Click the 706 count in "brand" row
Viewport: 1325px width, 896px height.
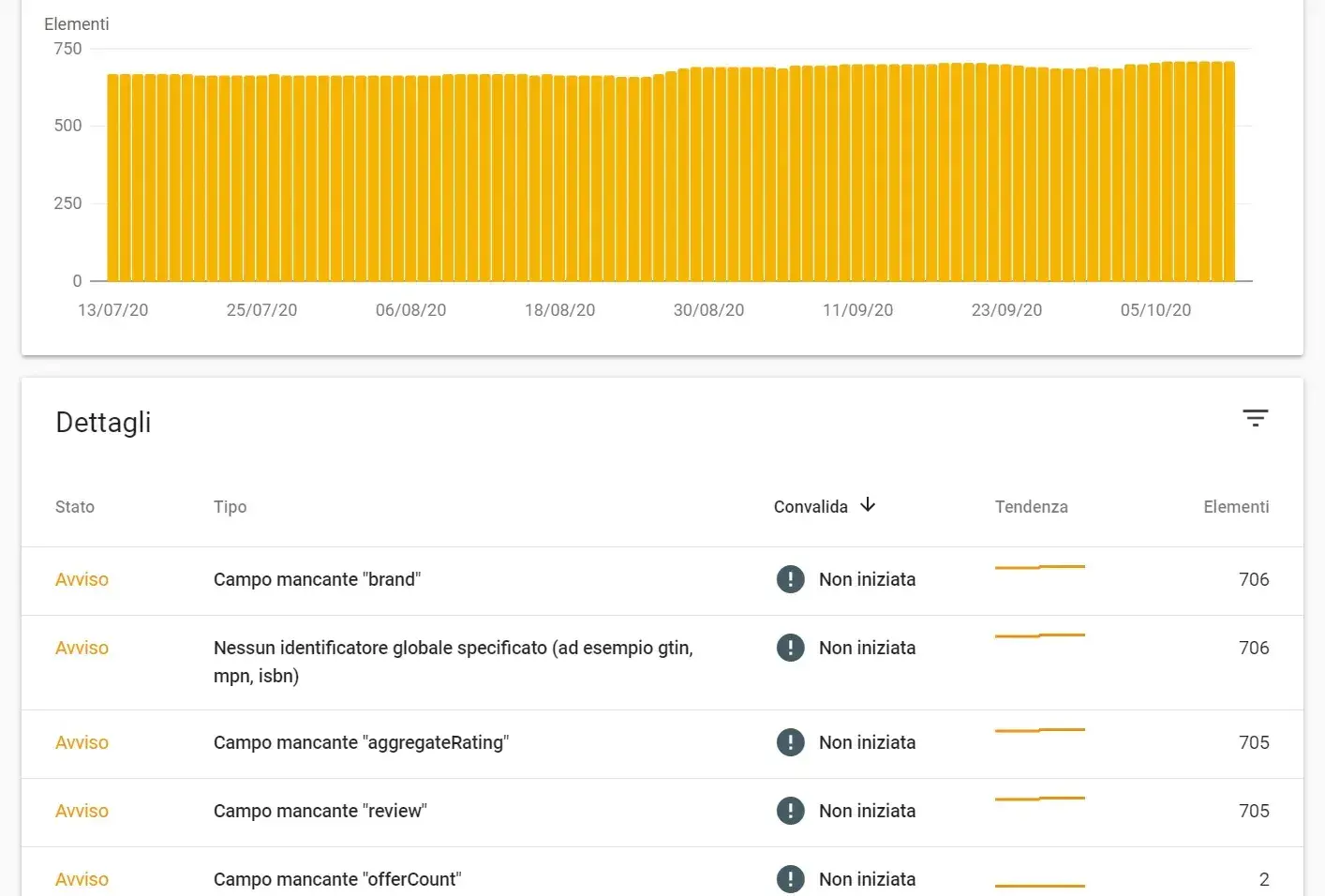point(1254,579)
